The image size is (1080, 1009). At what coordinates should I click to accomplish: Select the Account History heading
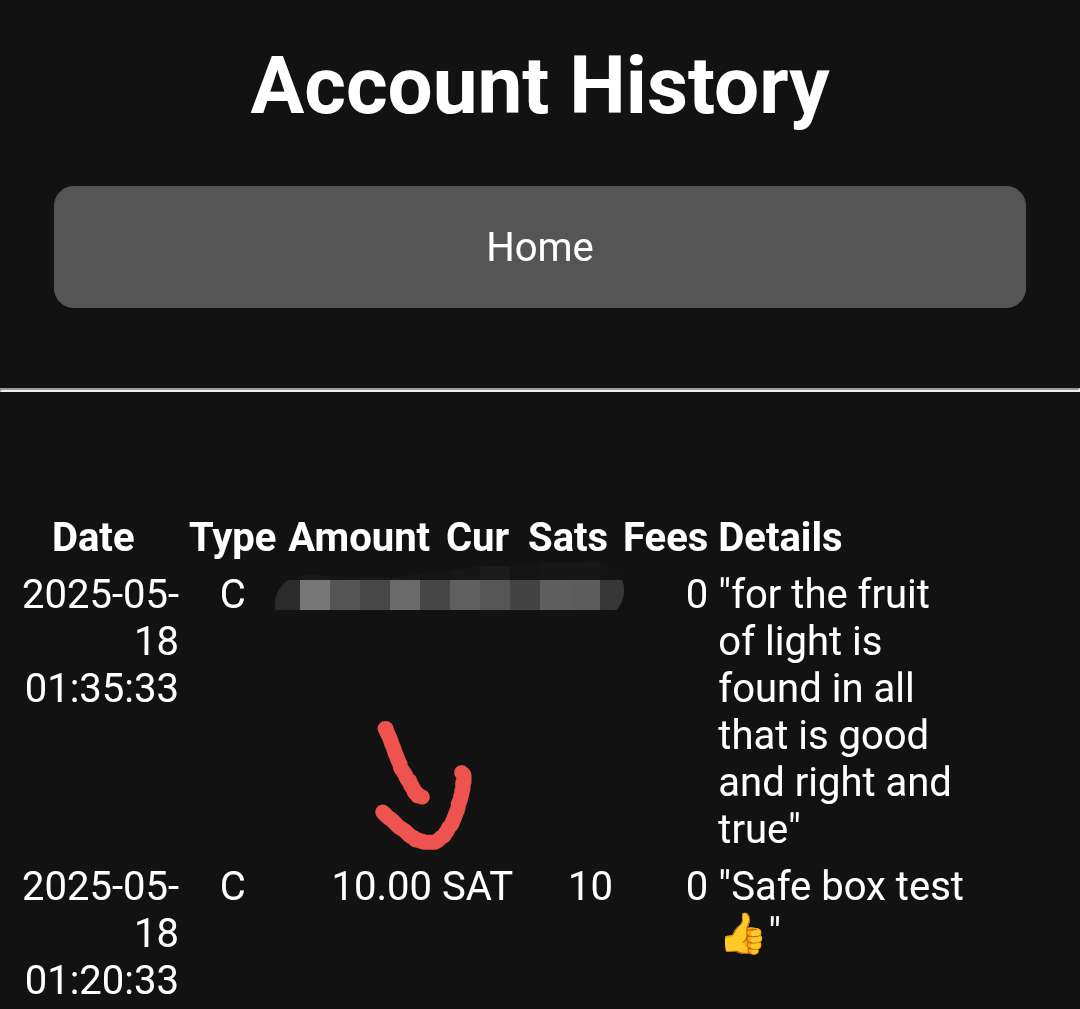point(540,87)
